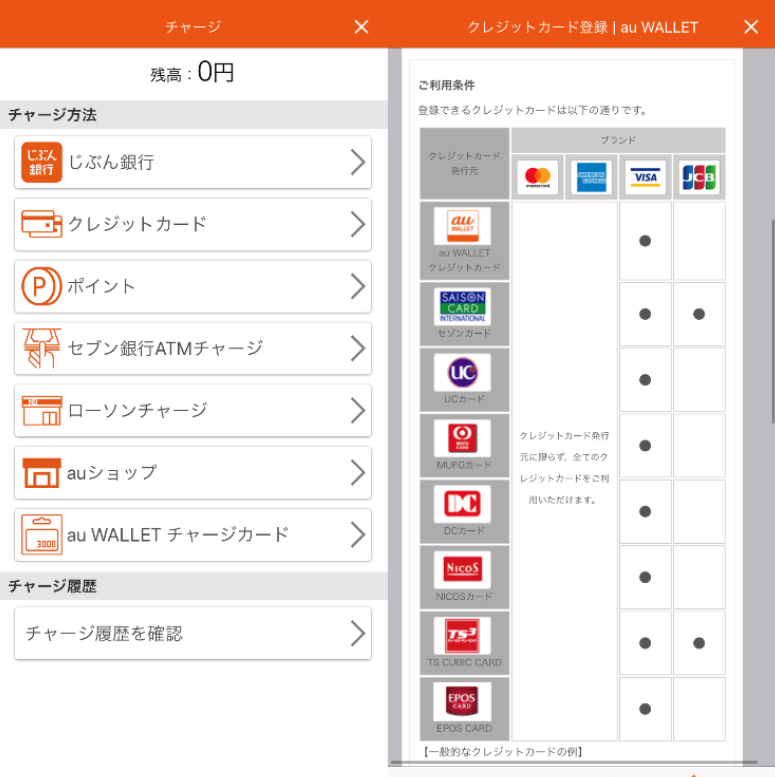Click the チャージ履歴 section header
Screen dimensions: 775x777
(x=53, y=586)
